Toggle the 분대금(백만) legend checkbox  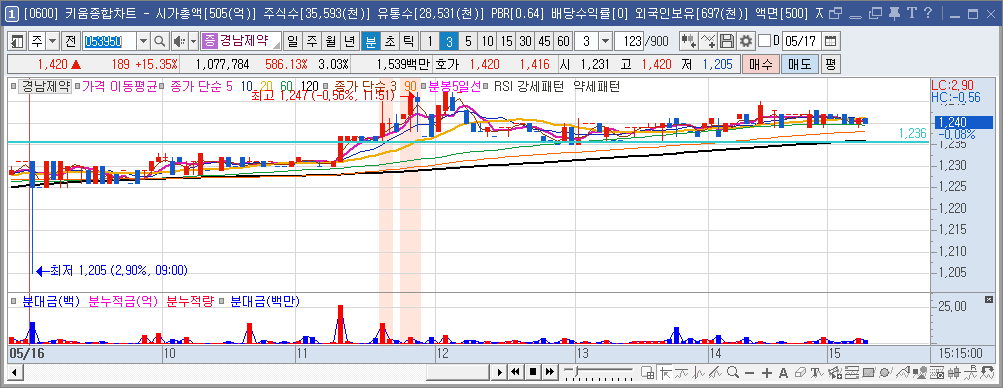[x=222, y=300]
